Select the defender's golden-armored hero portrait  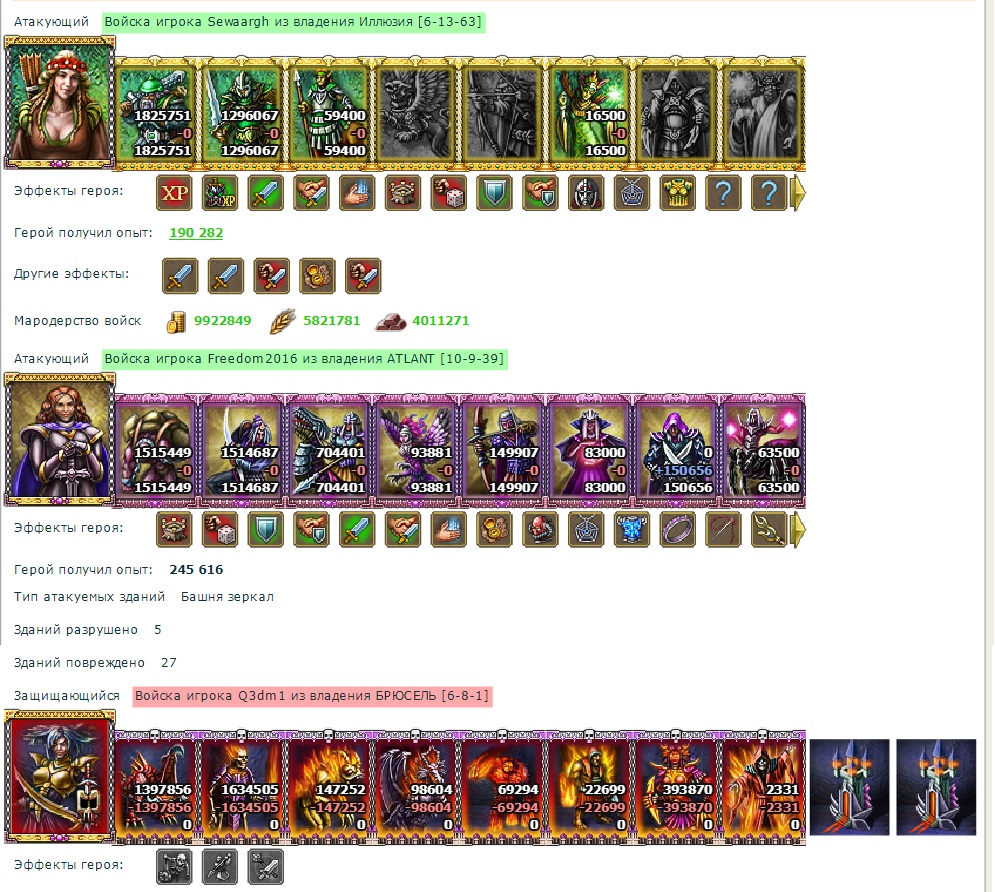(60, 777)
